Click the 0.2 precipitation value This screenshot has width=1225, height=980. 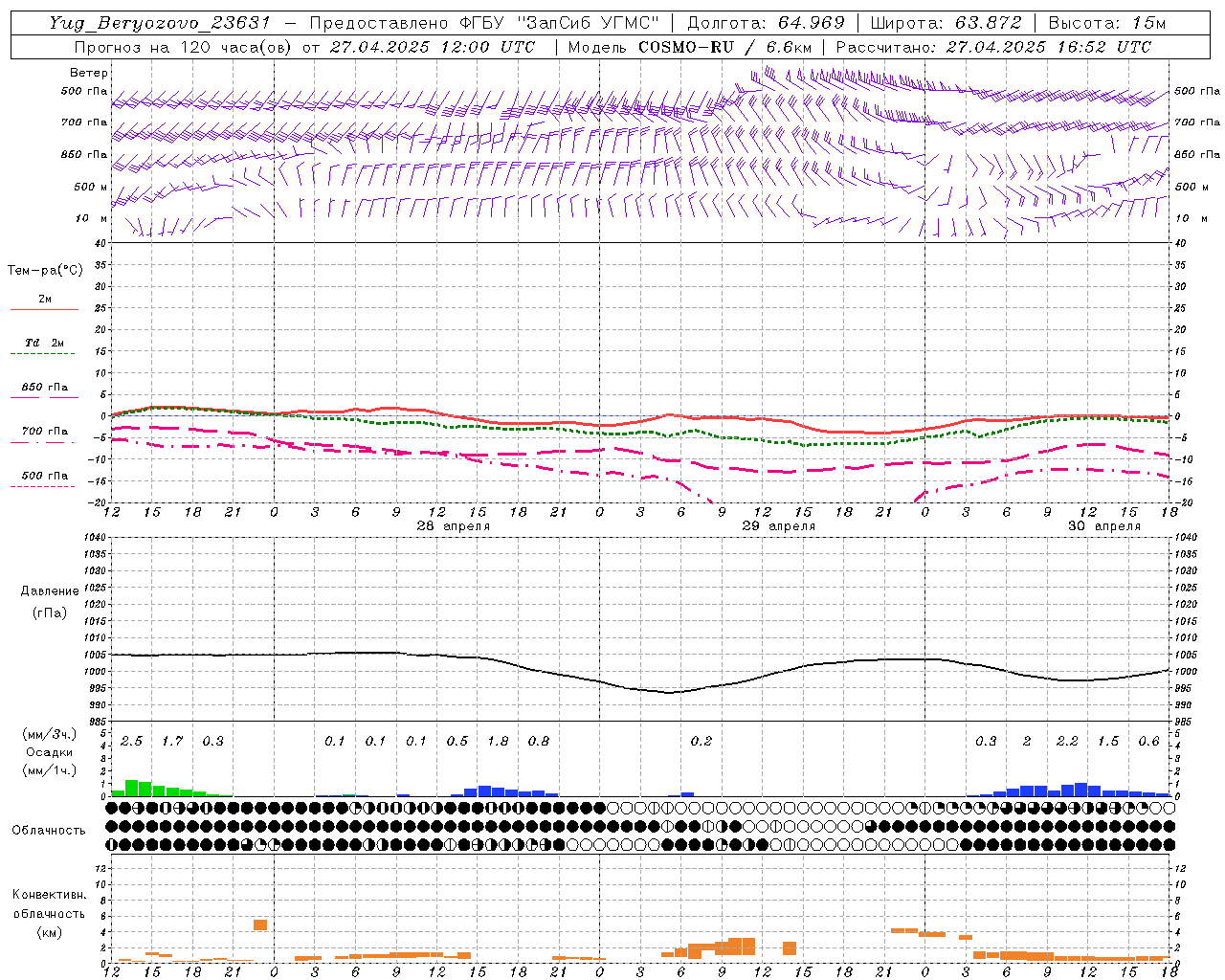(702, 741)
